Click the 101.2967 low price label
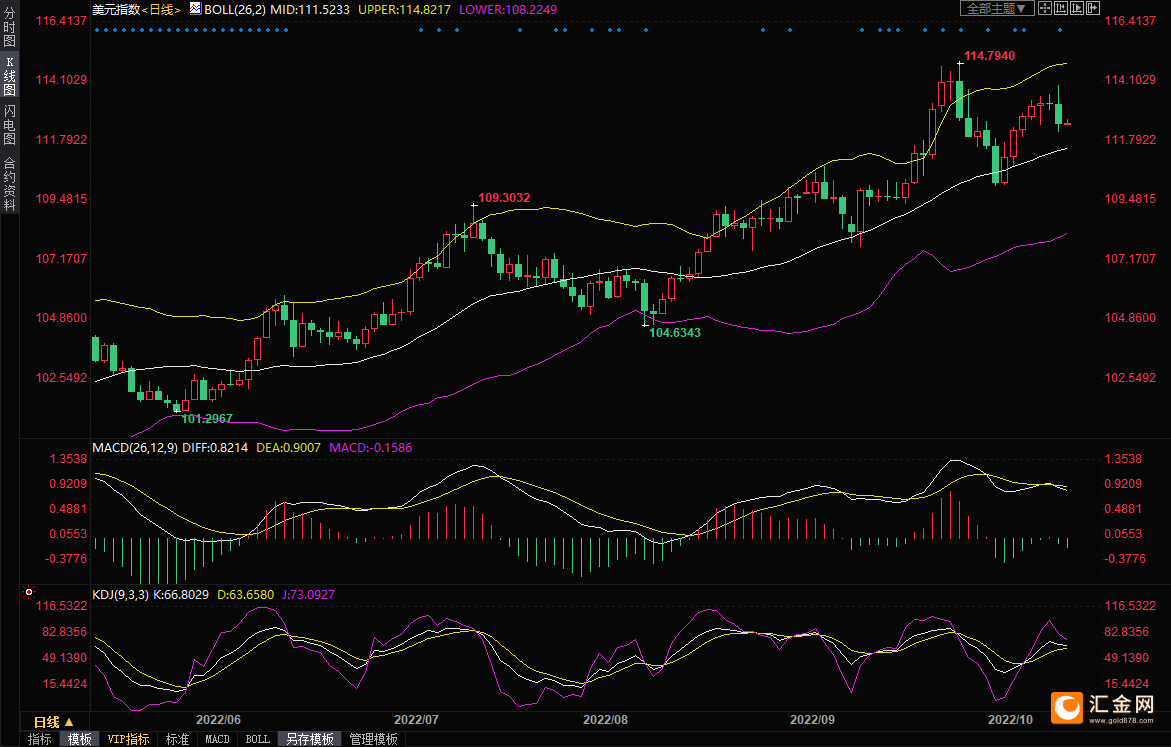1171x747 pixels. pyautogui.click(x=207, y=418)
